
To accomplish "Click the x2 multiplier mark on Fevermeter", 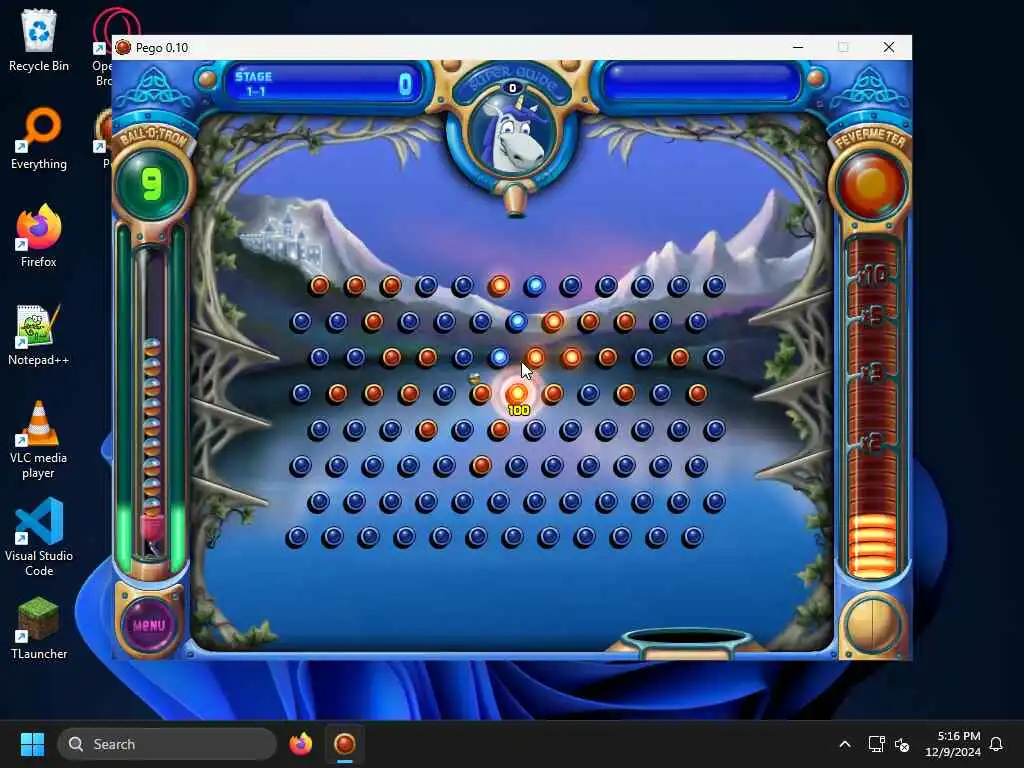I will [872, 443].
